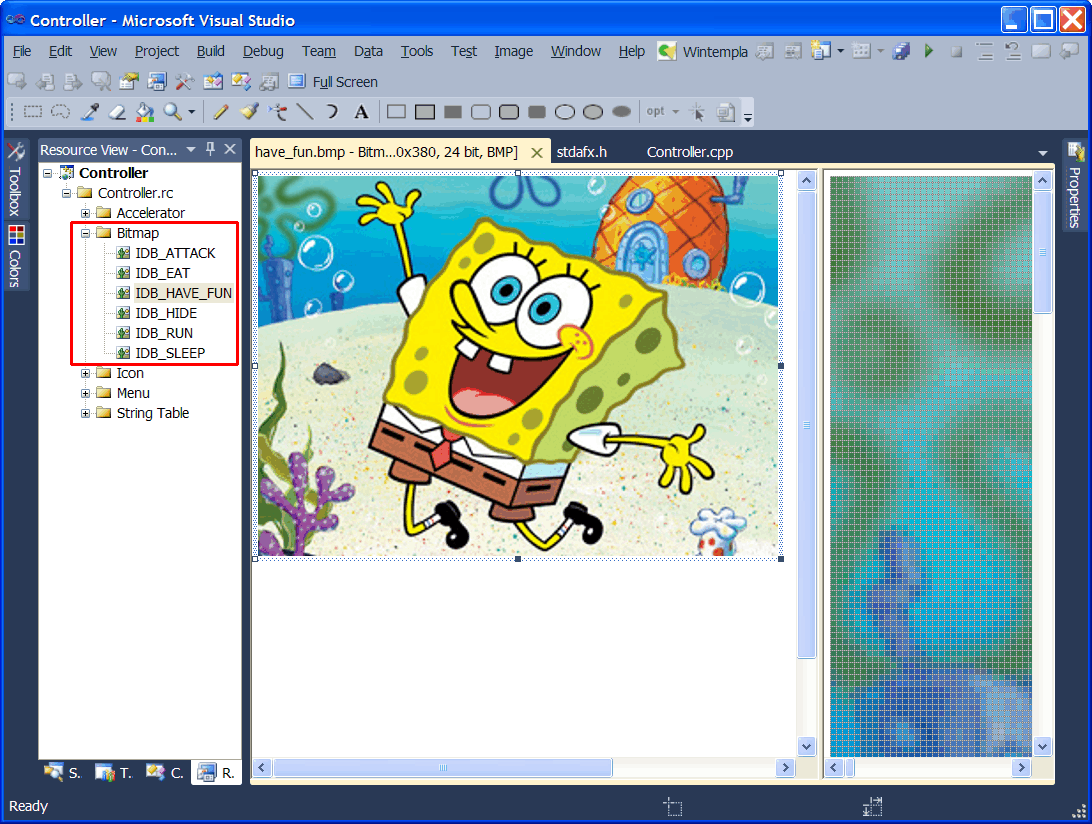Click the image editor horizontal scrollbar thumb
This screenshot has height=824, width=1092.
(x=443, y=768)
